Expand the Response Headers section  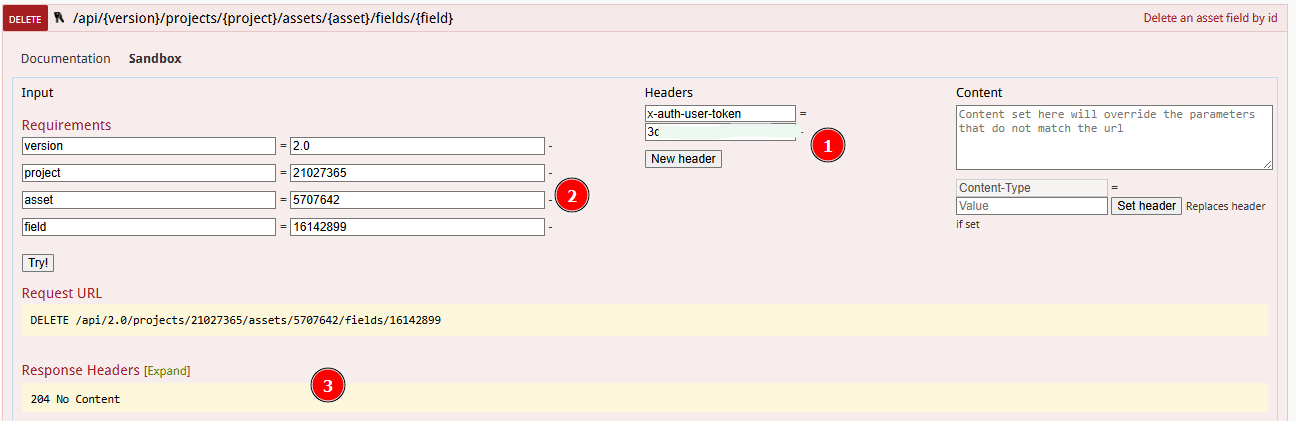point(167,371)
